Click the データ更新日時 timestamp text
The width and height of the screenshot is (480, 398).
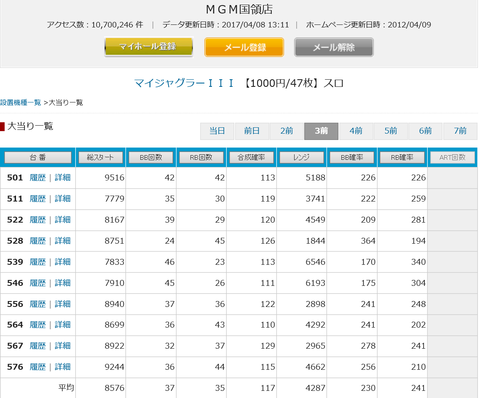[x=226, y=25]
